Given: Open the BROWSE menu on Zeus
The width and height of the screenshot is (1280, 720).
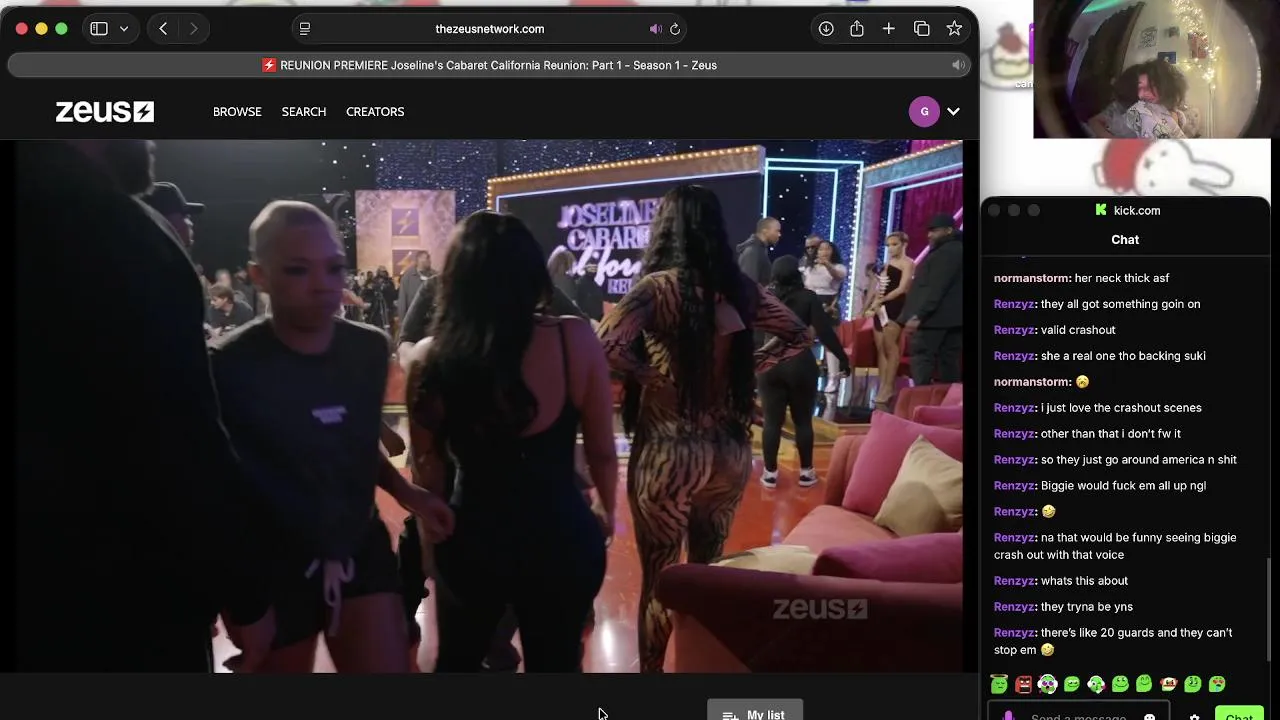Looking at the screenshot, I should click(x=237, y=112).
